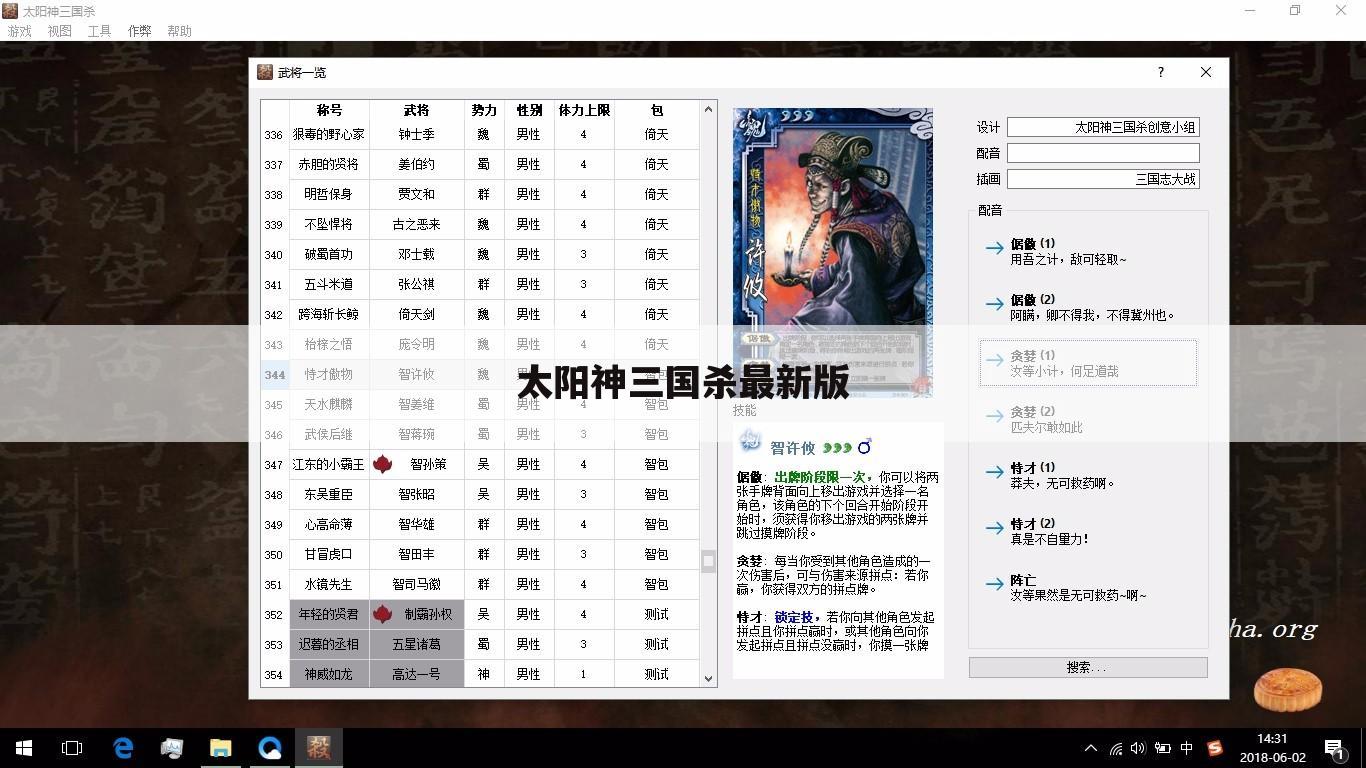Click the 许攸 card portrait image
1366x768 pixels.
pyautogui.click(x=833, y=253)
